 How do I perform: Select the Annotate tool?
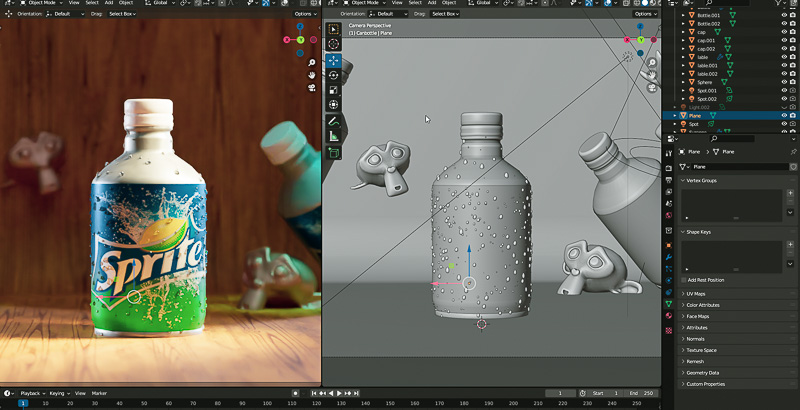pyautogui.click(x=334, y=121)
